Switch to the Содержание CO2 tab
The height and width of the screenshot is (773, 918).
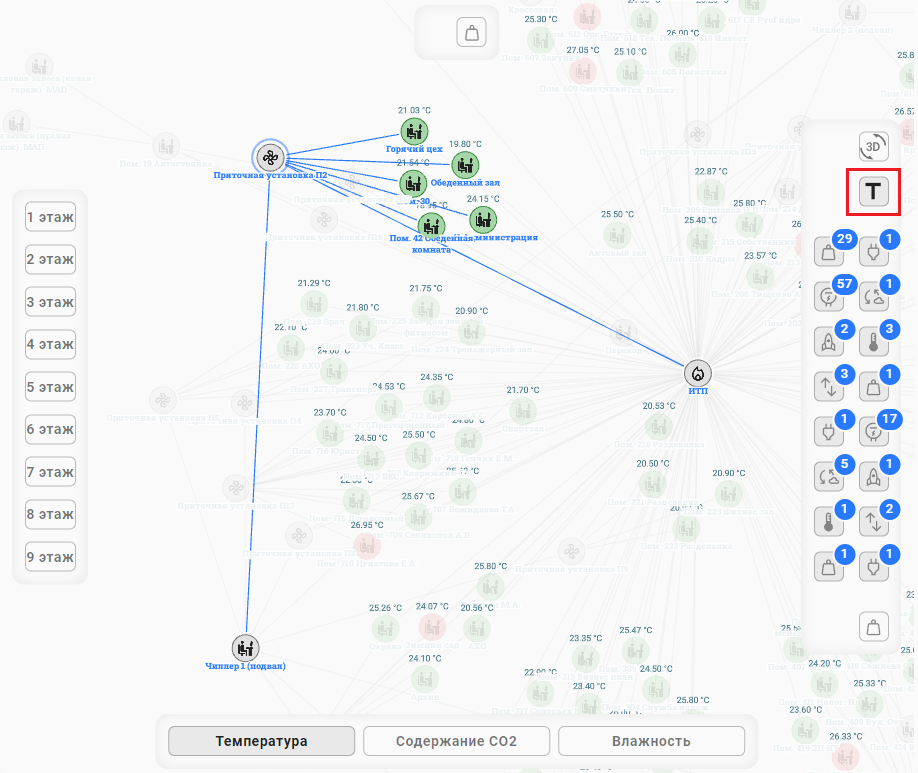pyautogui.click(x=456, y=741)
